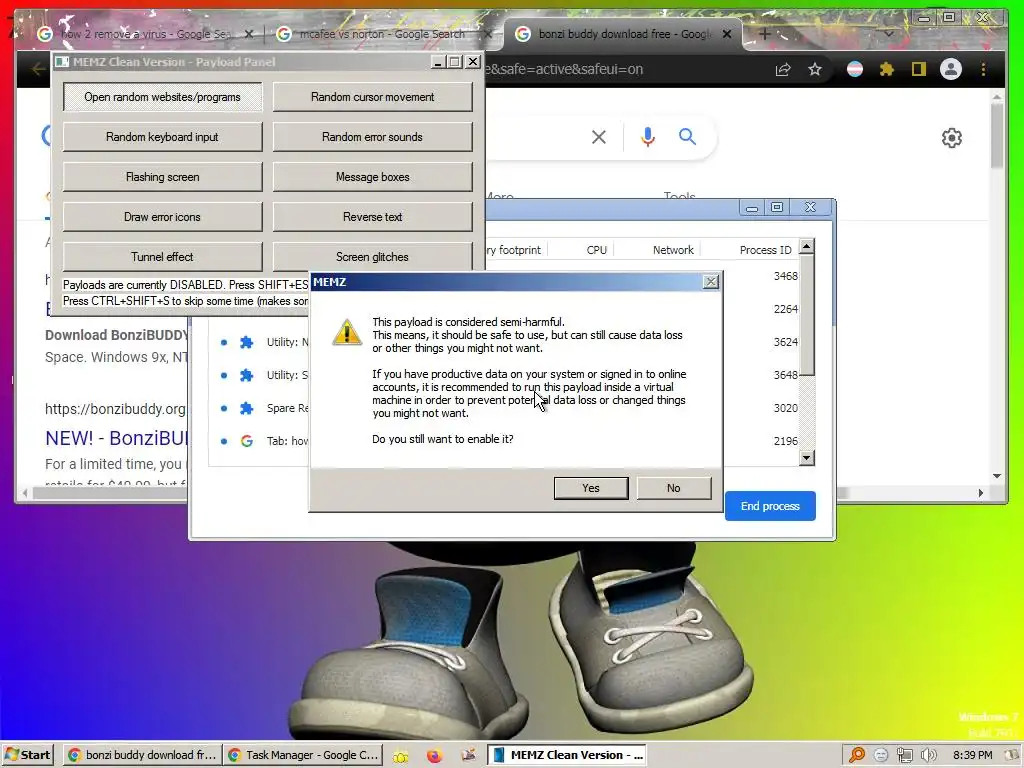
Task: Launch Firefox from the taskbar
Action: [x=434, y=756]
